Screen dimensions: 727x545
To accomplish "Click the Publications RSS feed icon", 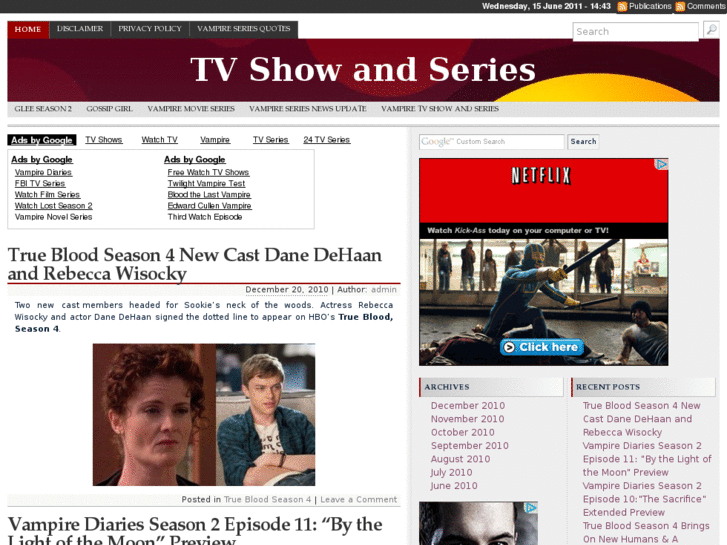I will (x=622, y=6).
